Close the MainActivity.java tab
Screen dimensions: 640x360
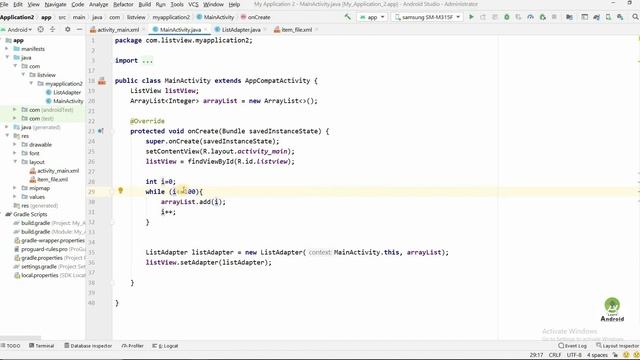tap(205, 30)
